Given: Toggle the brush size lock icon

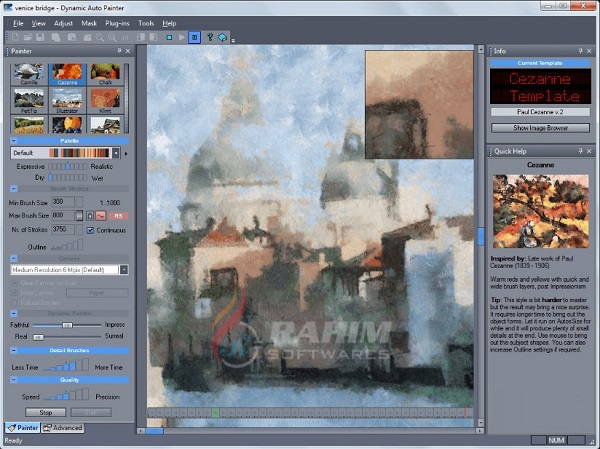Looking at the screenshot, I should pos(90,216).
